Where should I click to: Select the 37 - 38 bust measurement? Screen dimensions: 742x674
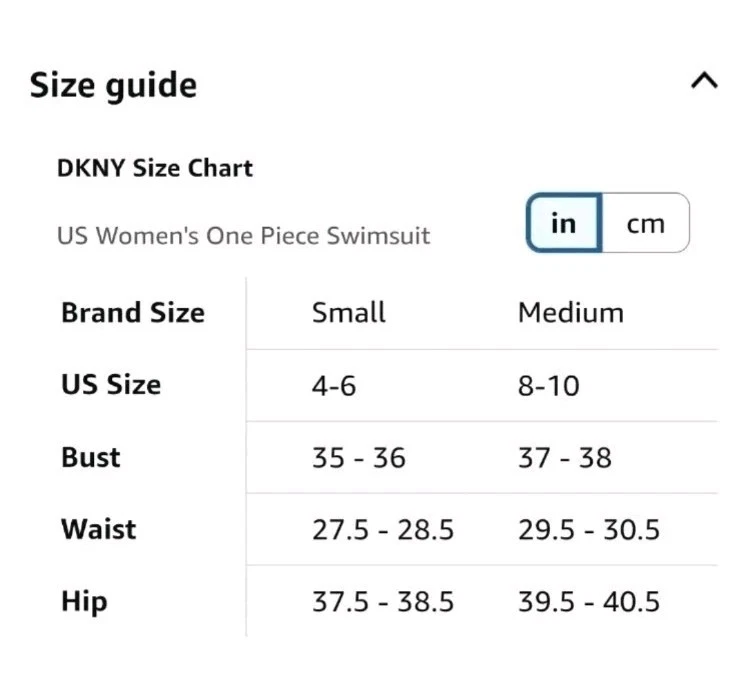pos(564,458)
